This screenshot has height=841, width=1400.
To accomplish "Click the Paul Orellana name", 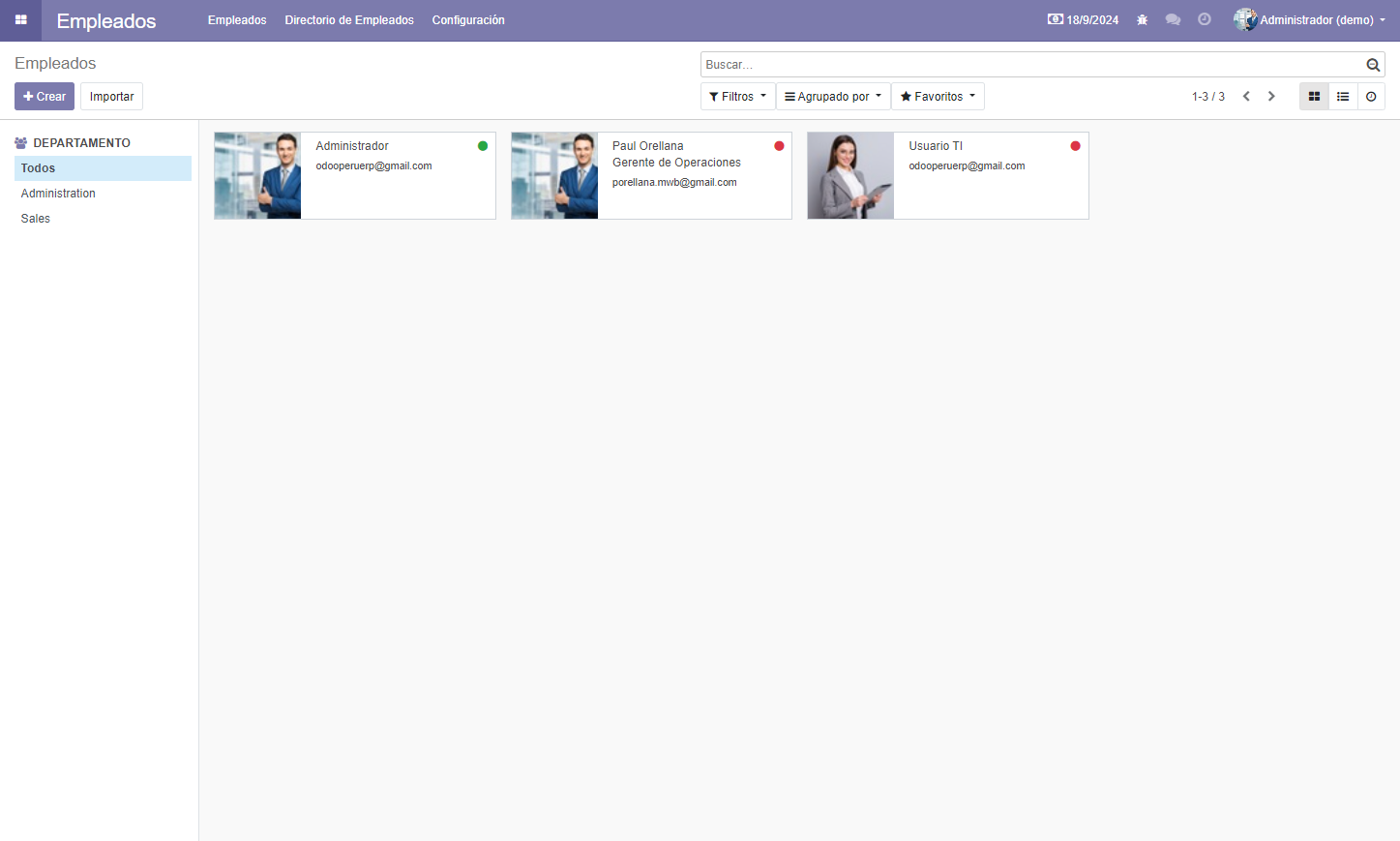I will [x=648, y=146].
